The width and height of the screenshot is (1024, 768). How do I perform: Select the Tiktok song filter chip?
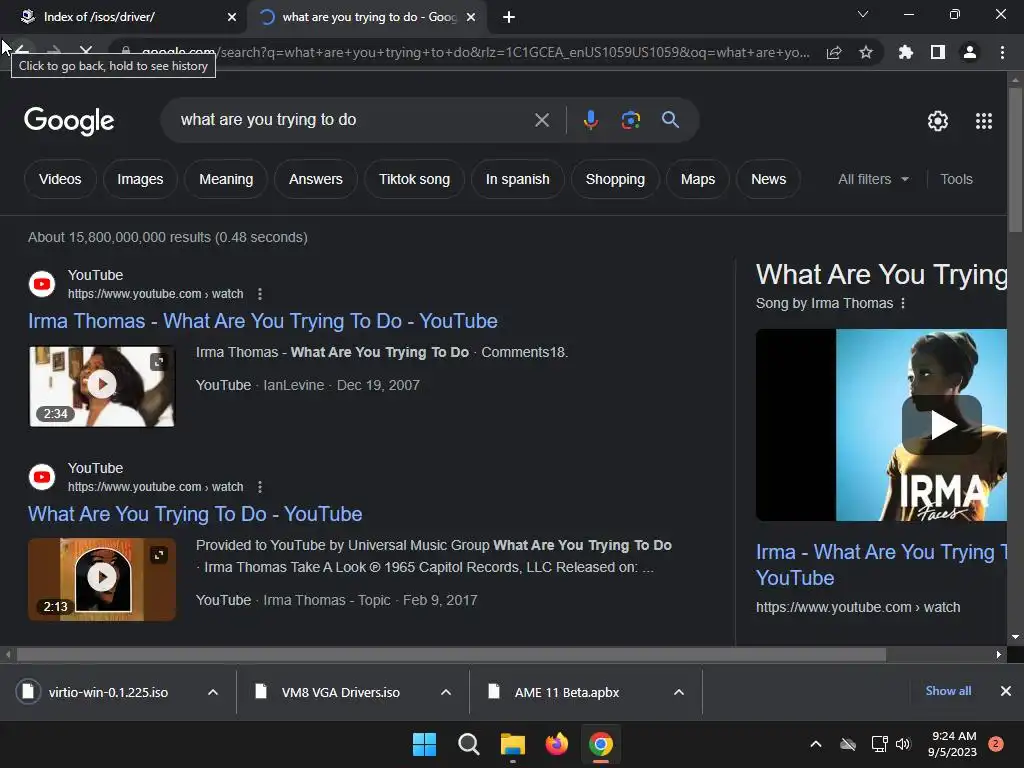(414, 179)
